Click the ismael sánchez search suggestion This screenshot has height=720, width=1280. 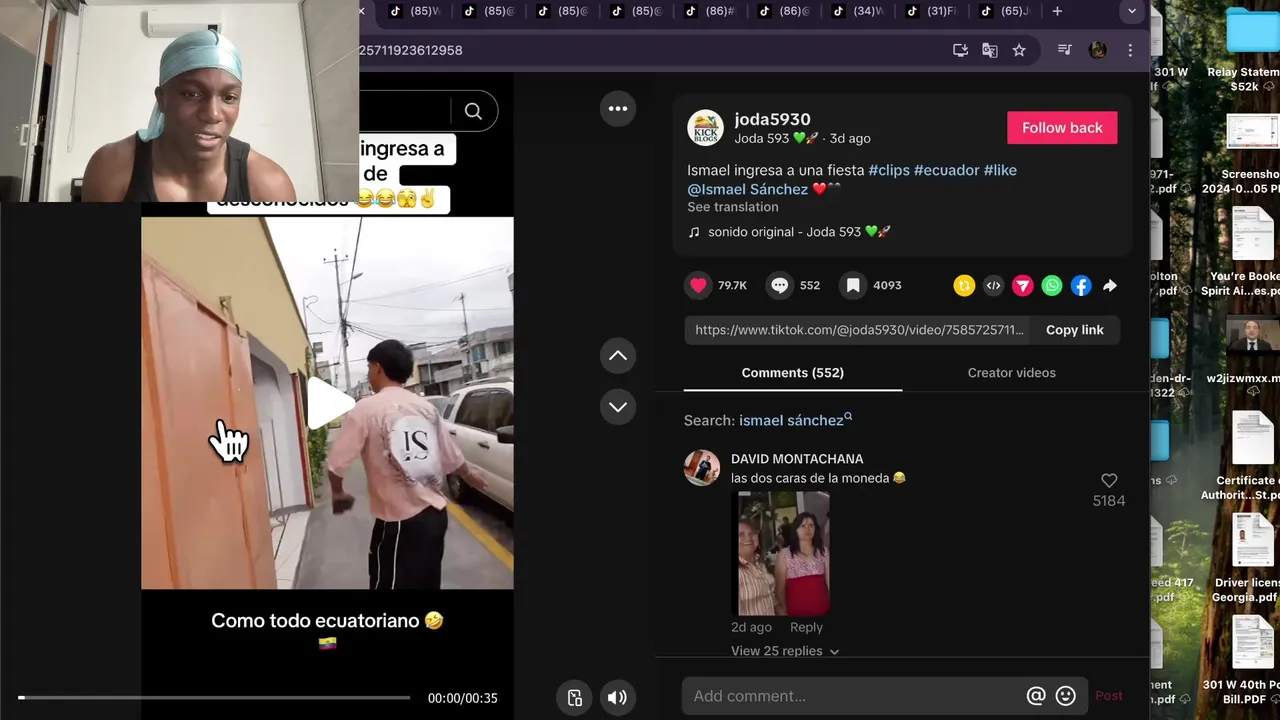pos(795,420)
